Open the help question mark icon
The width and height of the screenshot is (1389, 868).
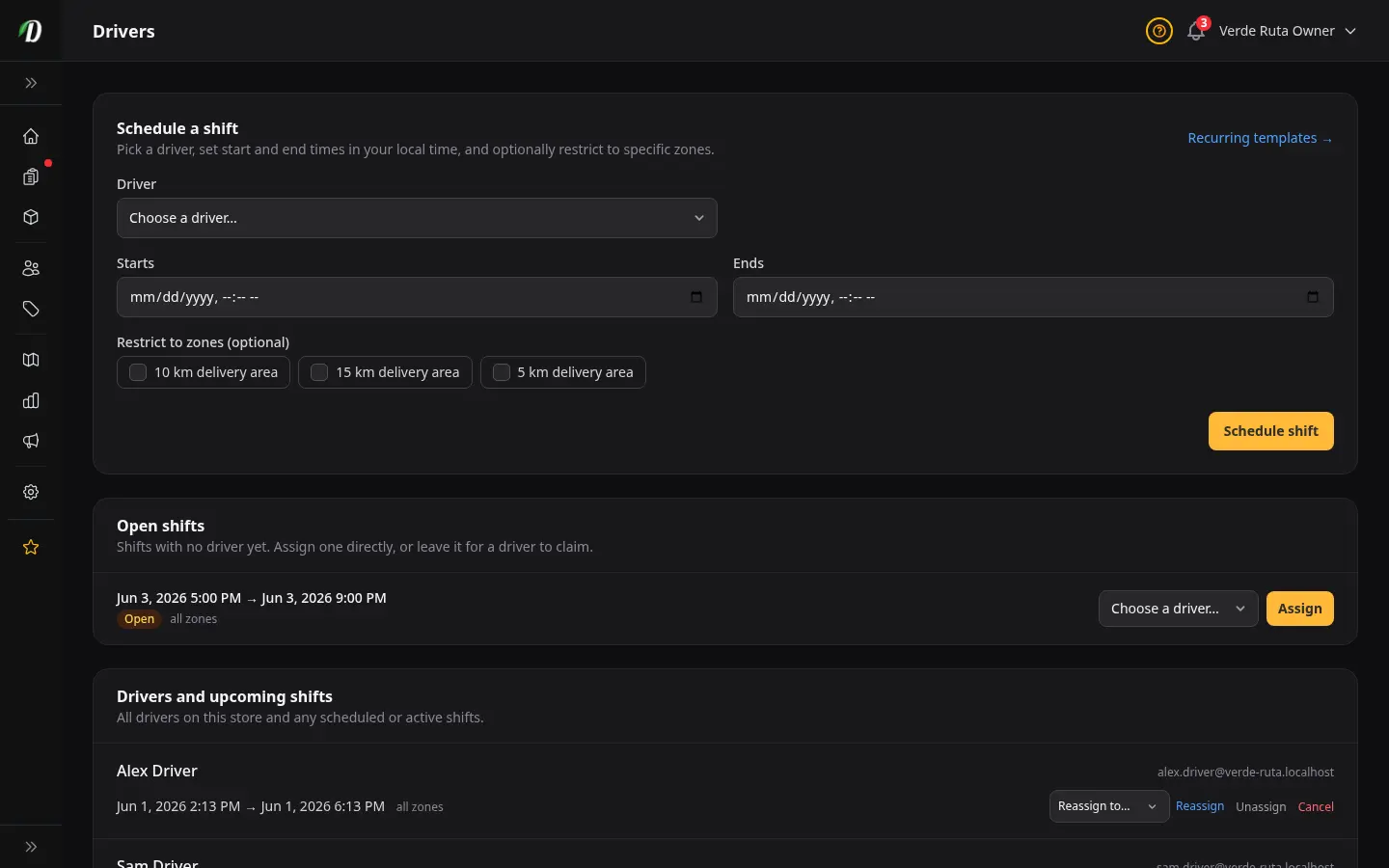pyautogui.click(x=1159, y=31)
